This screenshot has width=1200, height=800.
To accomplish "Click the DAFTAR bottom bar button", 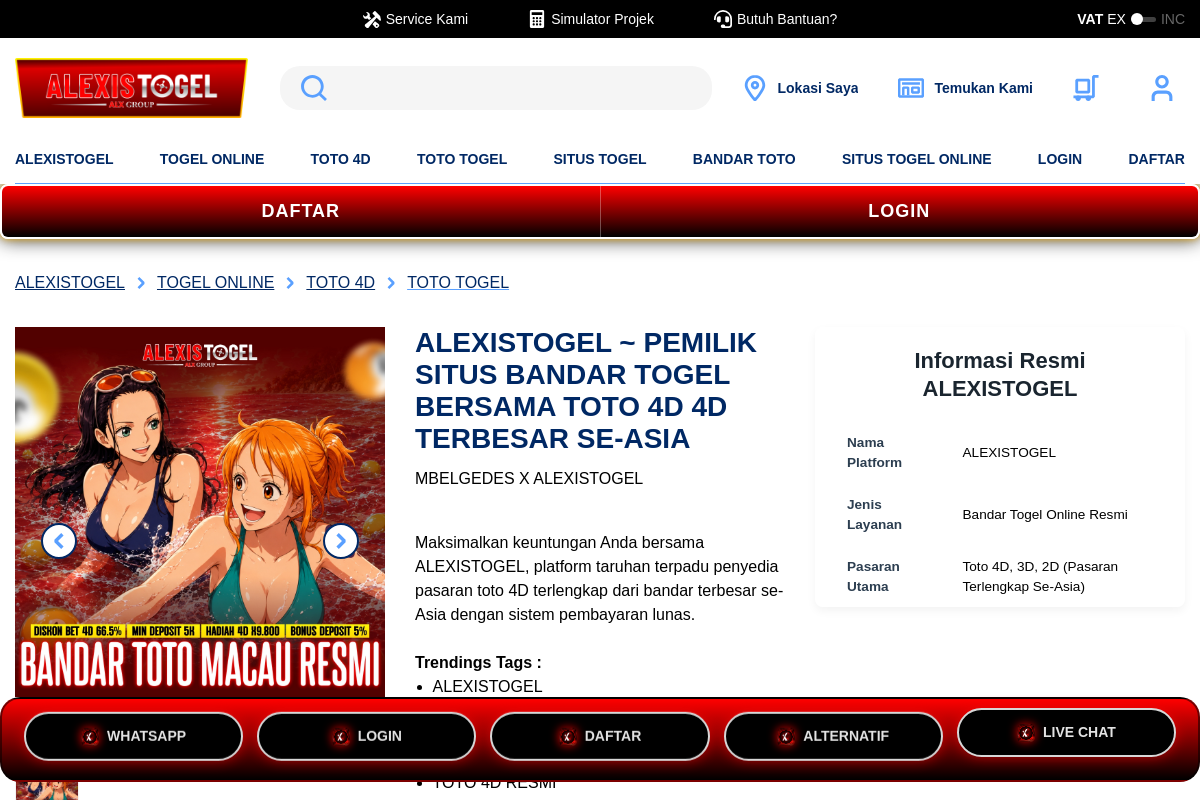I will [x=600, y=736].
